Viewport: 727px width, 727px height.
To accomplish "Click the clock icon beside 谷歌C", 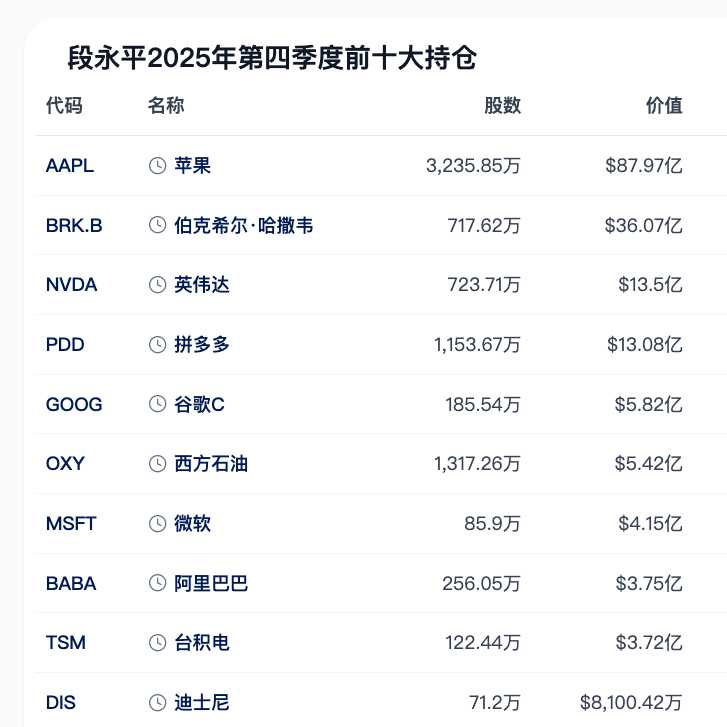I will (x=157, y=404).
